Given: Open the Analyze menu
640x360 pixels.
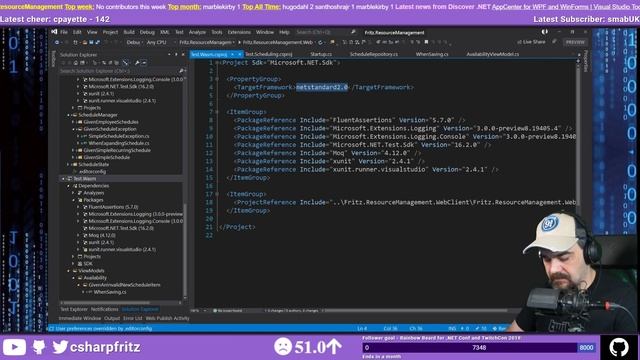Looking at the screenshot, I should tap(197, 32).
